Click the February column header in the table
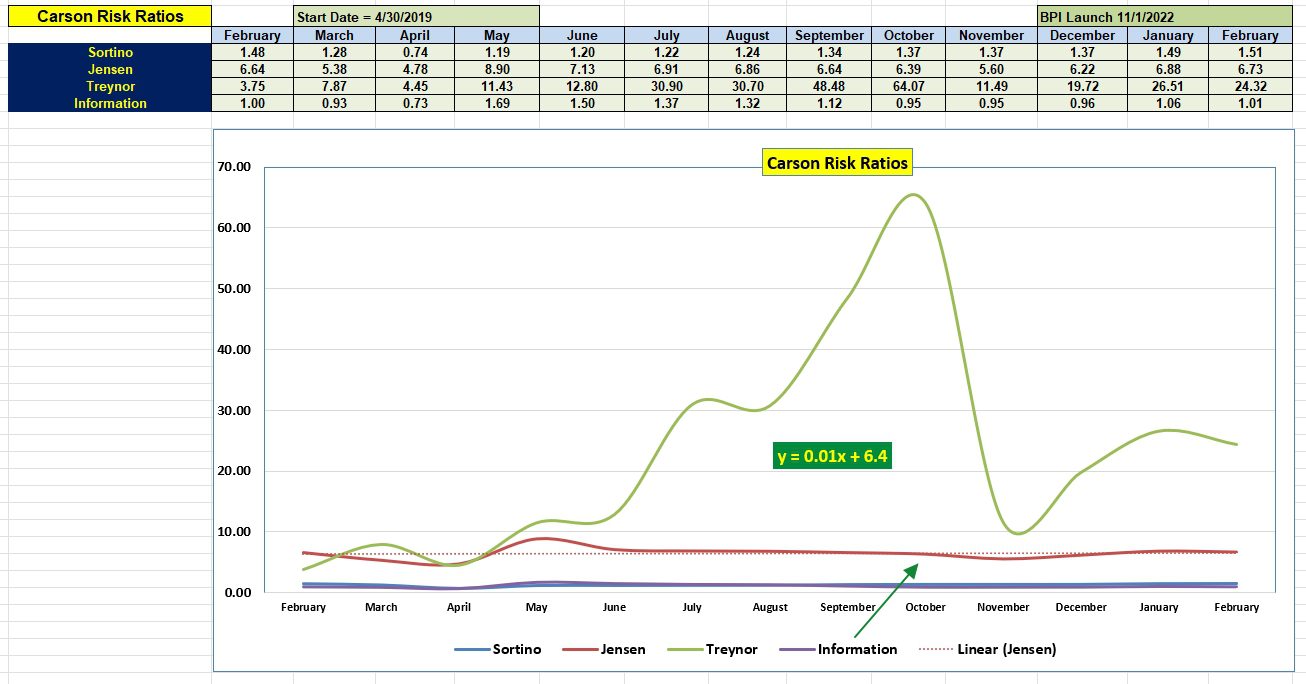1306x684 pixels. [x=253, y=35]
